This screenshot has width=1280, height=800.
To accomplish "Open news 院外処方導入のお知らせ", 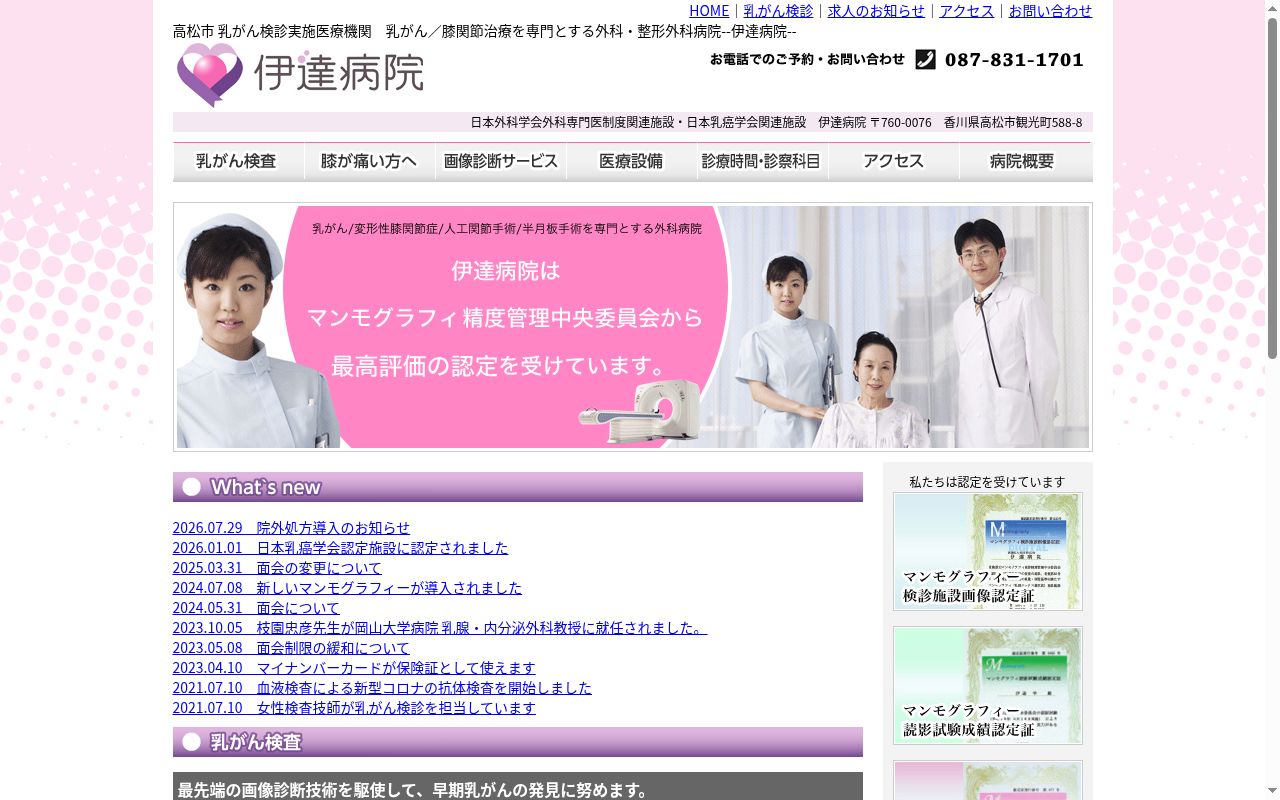I will tap(291, 528).
